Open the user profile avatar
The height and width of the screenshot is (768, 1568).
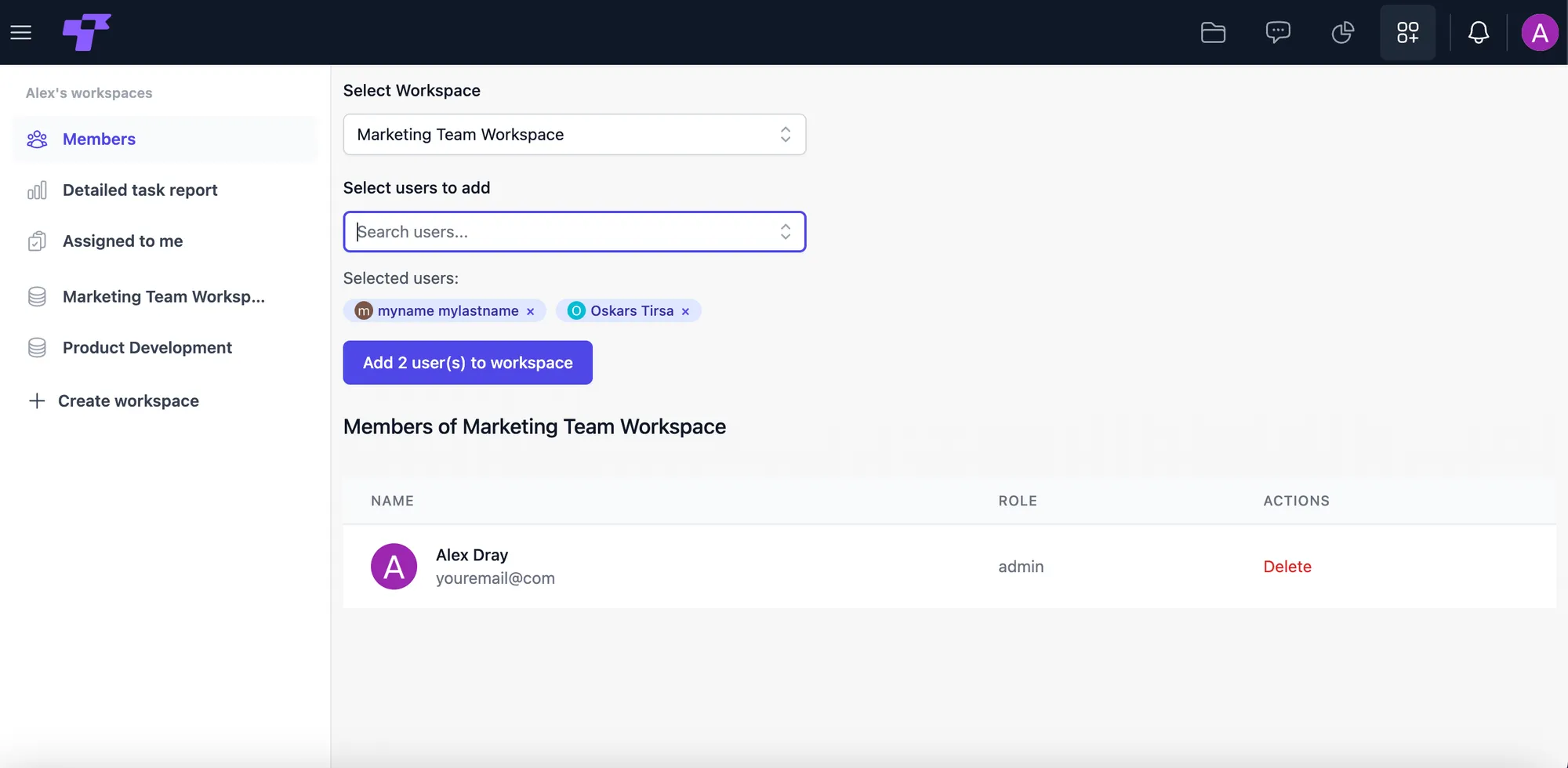[x=1540, y=32]
